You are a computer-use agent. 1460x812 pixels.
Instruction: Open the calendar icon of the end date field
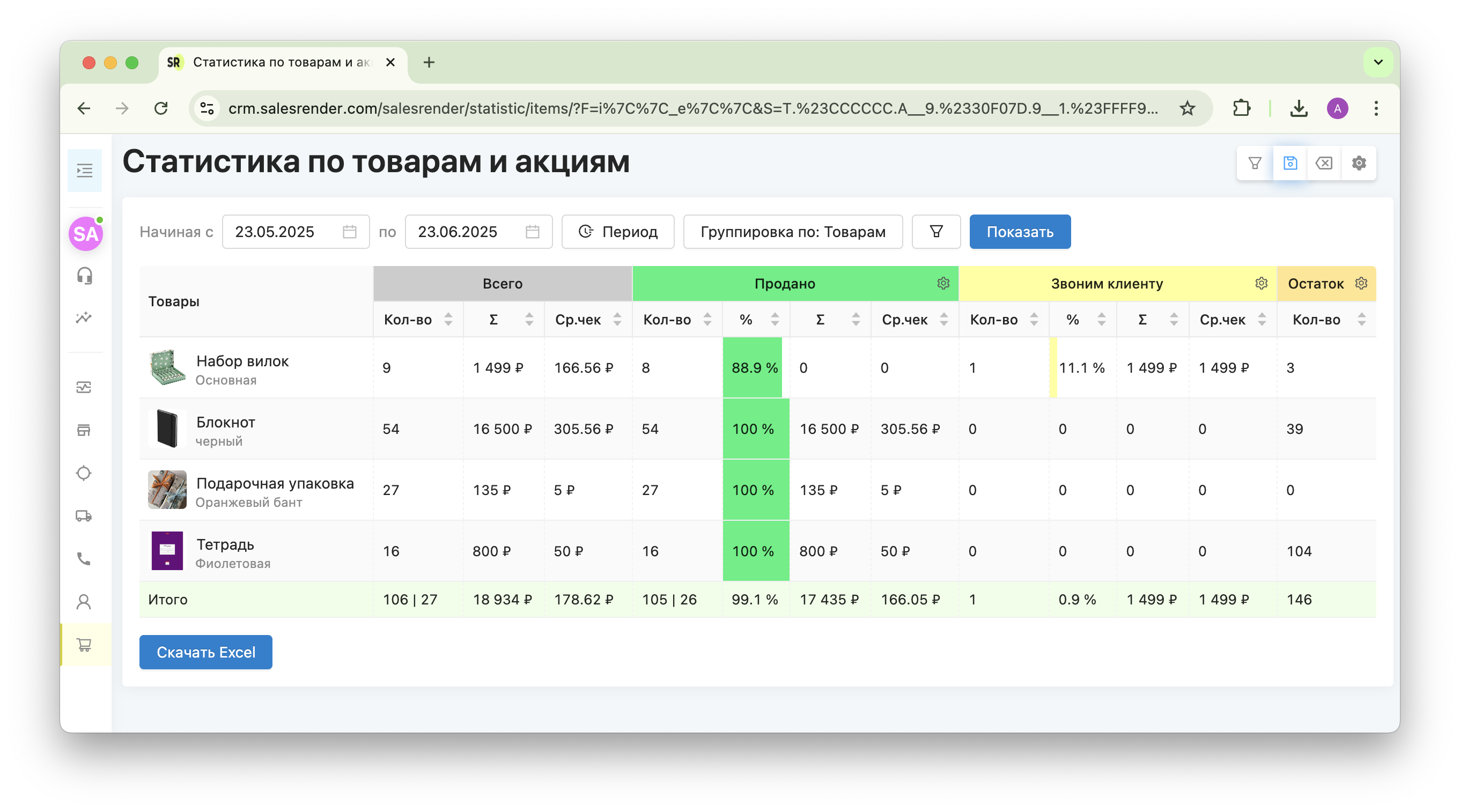pos(532,232)
